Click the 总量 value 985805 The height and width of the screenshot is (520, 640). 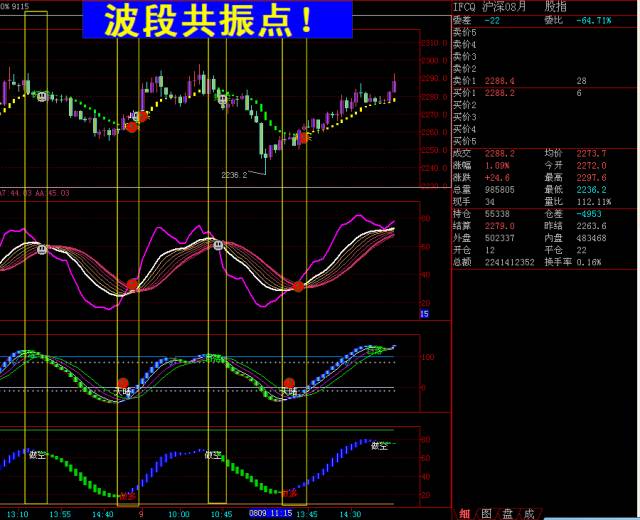500,190
